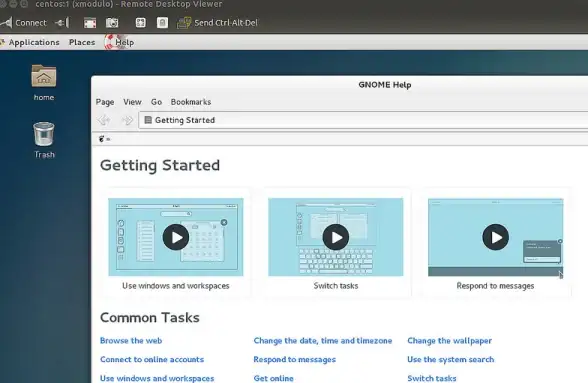Click the forward arrow in GNOME Help

tap(127, 120)
